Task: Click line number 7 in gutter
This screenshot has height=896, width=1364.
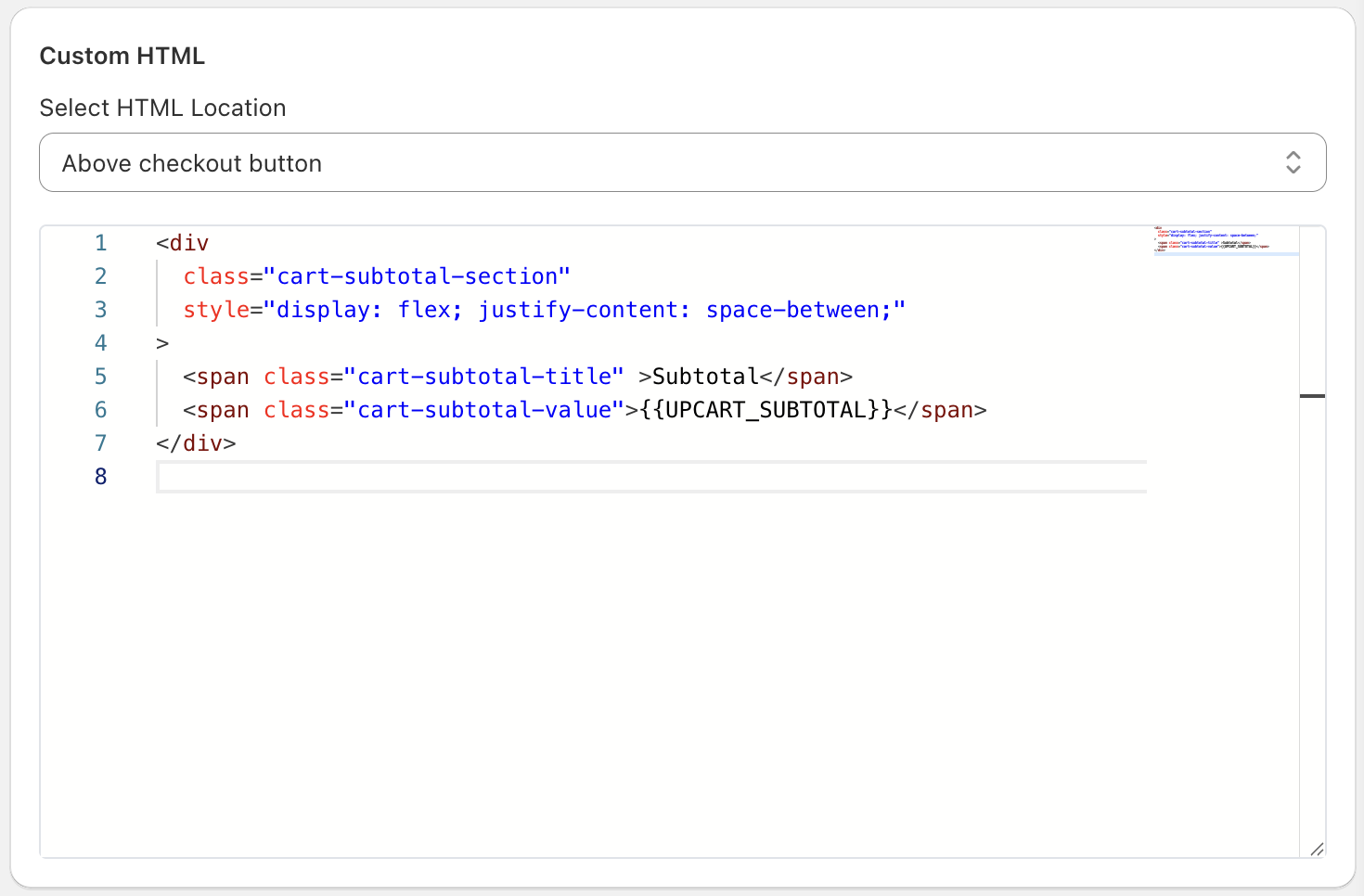Action: 100,443
